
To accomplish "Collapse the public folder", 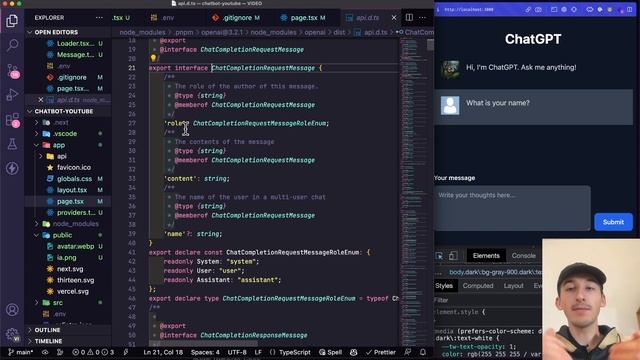I will tap(62, 235).
